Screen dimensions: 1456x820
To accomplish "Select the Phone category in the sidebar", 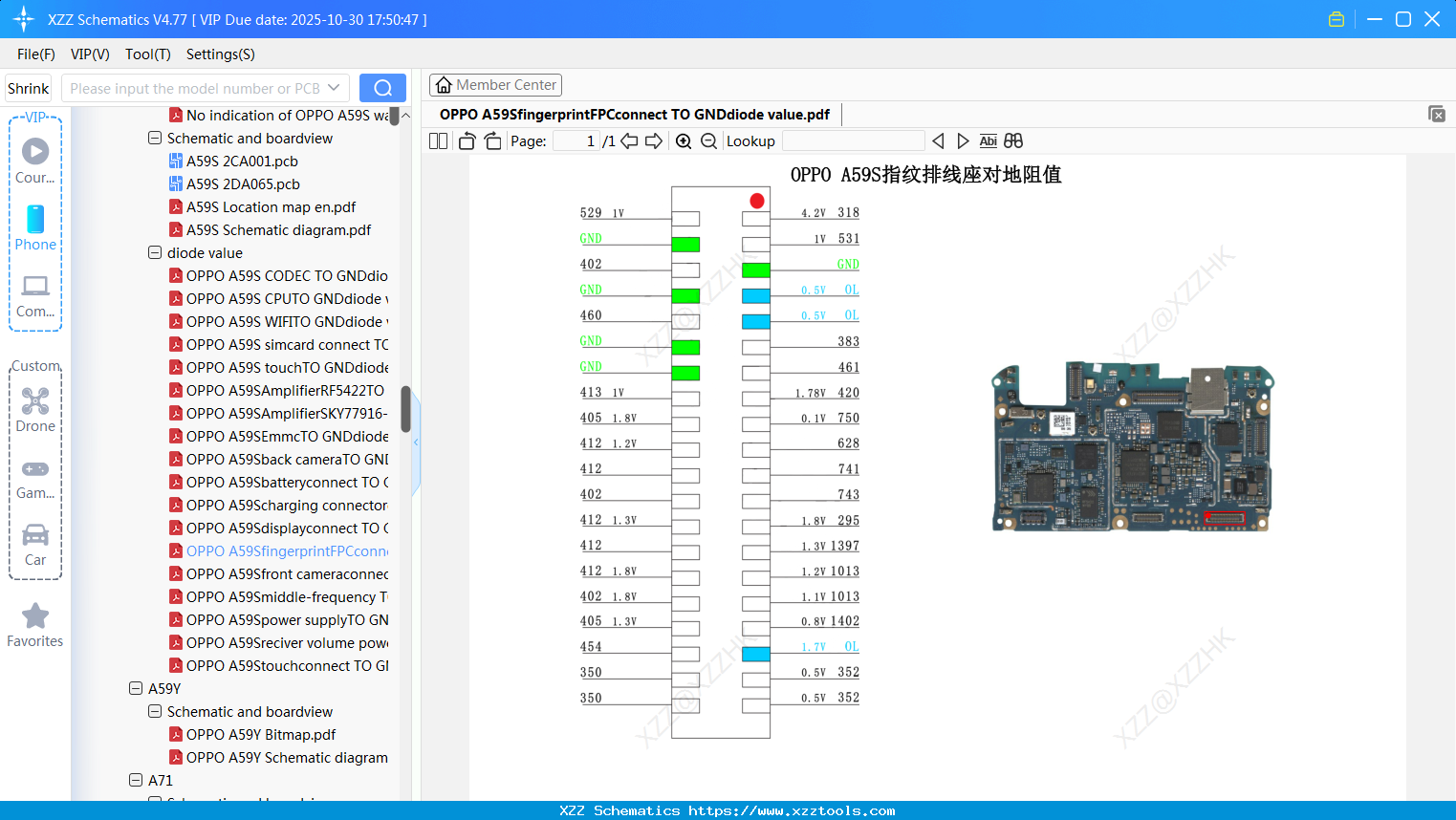I will tap(34, 229).
